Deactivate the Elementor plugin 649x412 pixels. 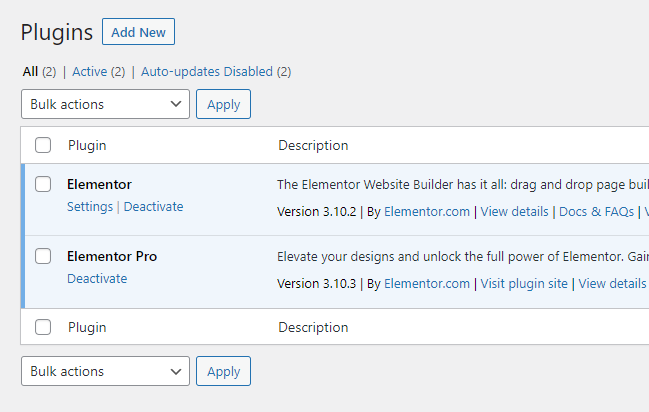[x=154, y=207]
